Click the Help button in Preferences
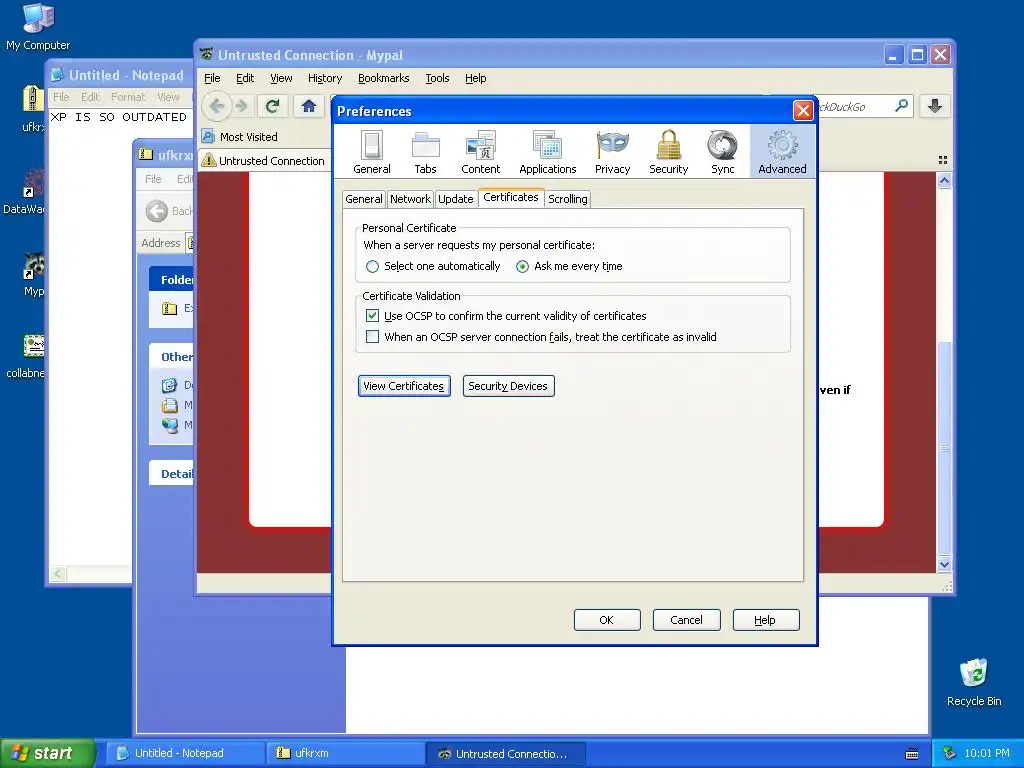The image size is (1024, 768). [x=765, y=620]
